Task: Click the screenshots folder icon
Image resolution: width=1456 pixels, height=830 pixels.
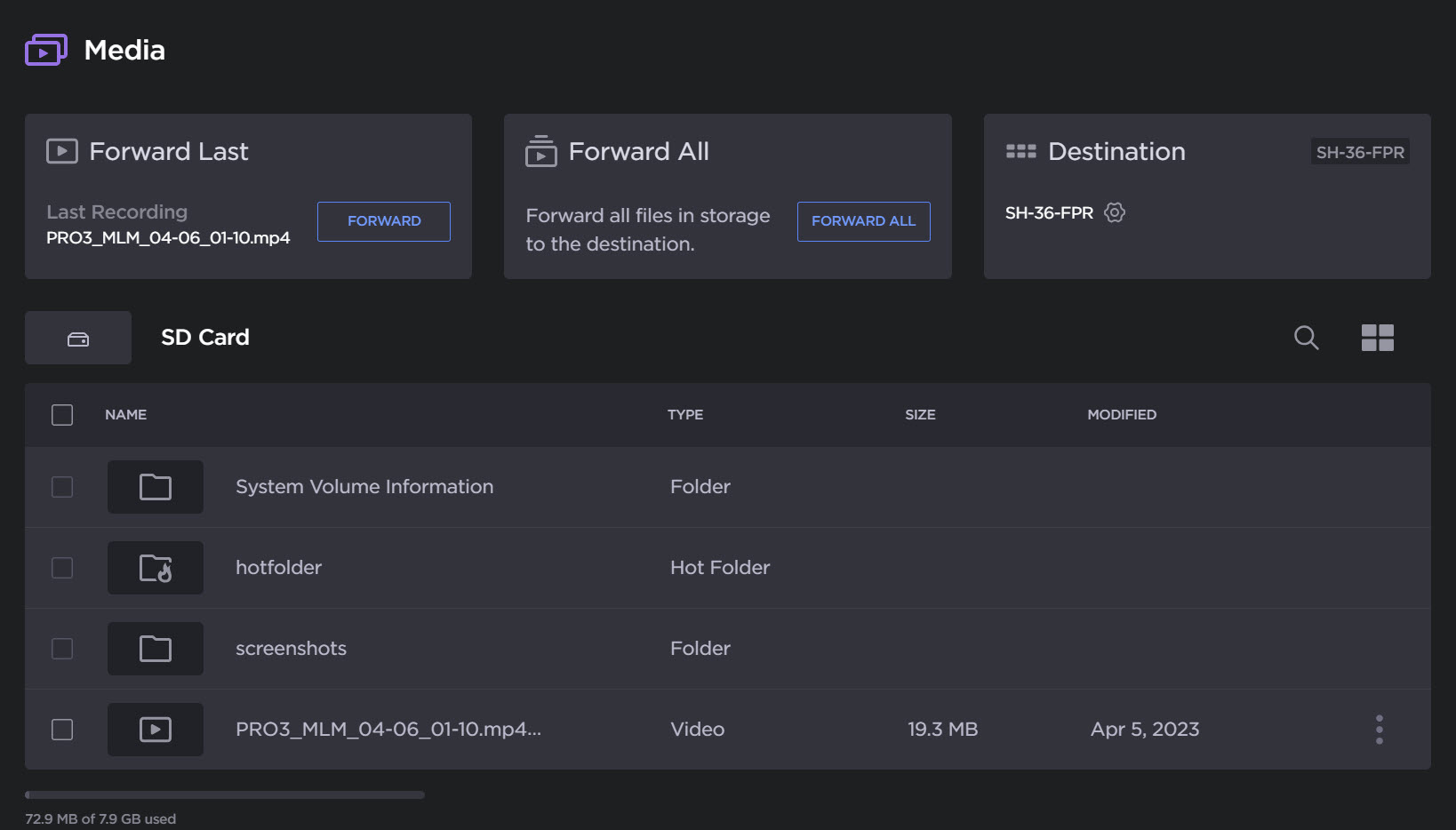Action: tap(156, 649)
